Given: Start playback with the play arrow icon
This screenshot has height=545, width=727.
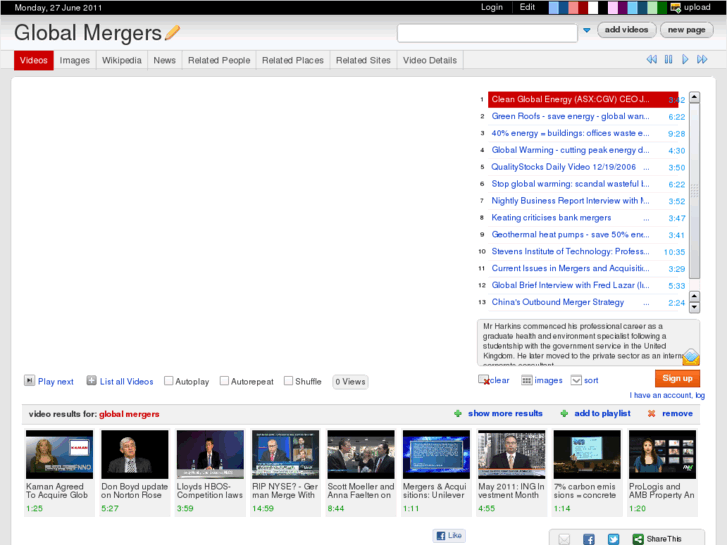Looking at the screenshot, I should pyautogui.click(x=685, y=59).
